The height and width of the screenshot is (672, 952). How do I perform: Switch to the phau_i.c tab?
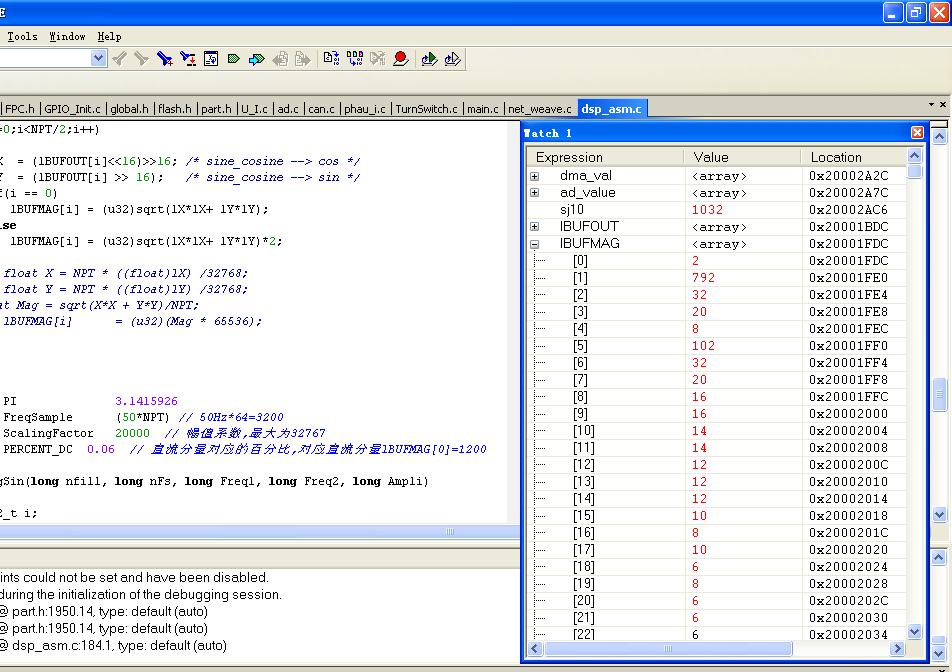pyautogui.click(x=365, y=109)
